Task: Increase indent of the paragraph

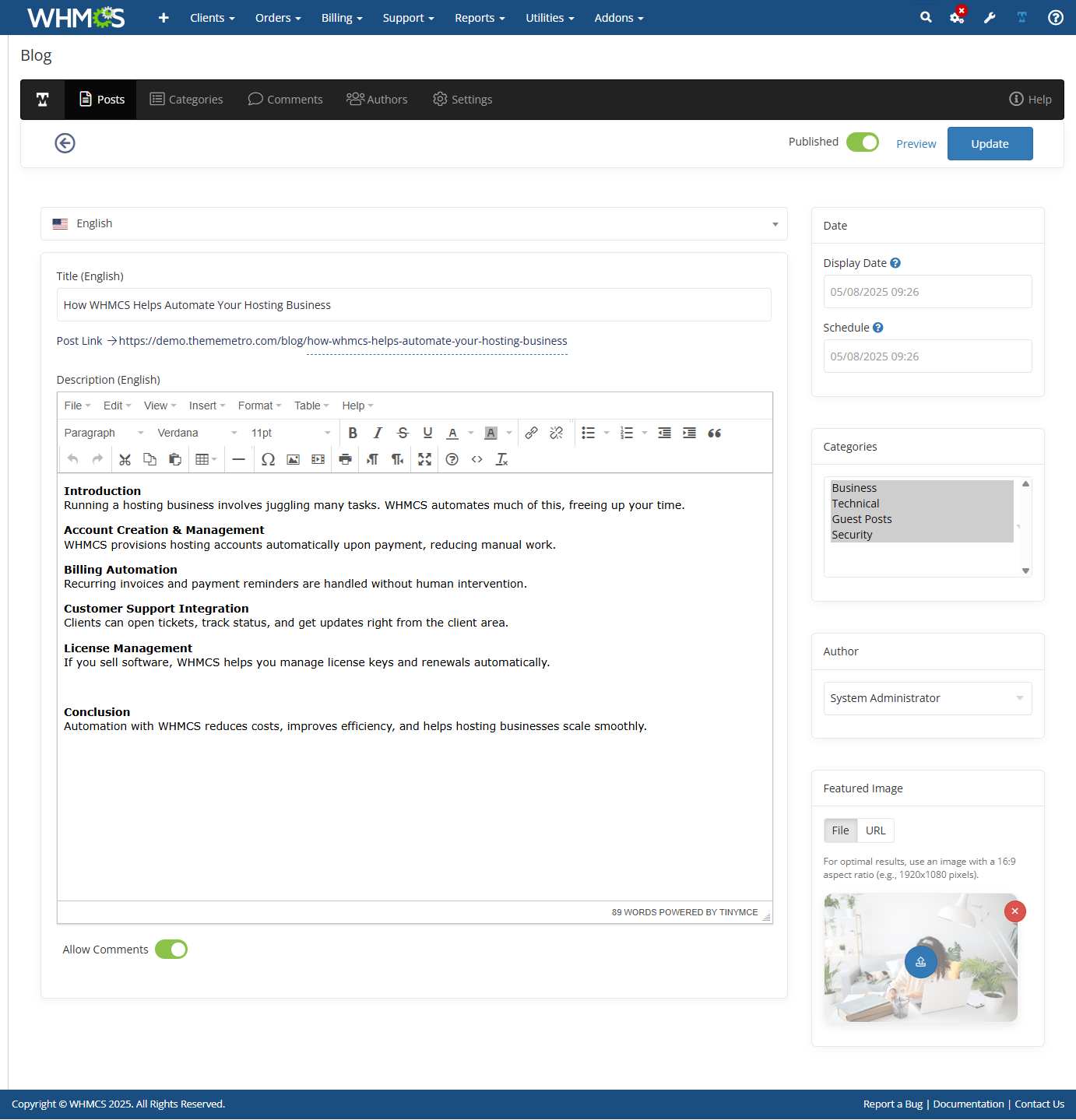Action: [x=689, y=433]
